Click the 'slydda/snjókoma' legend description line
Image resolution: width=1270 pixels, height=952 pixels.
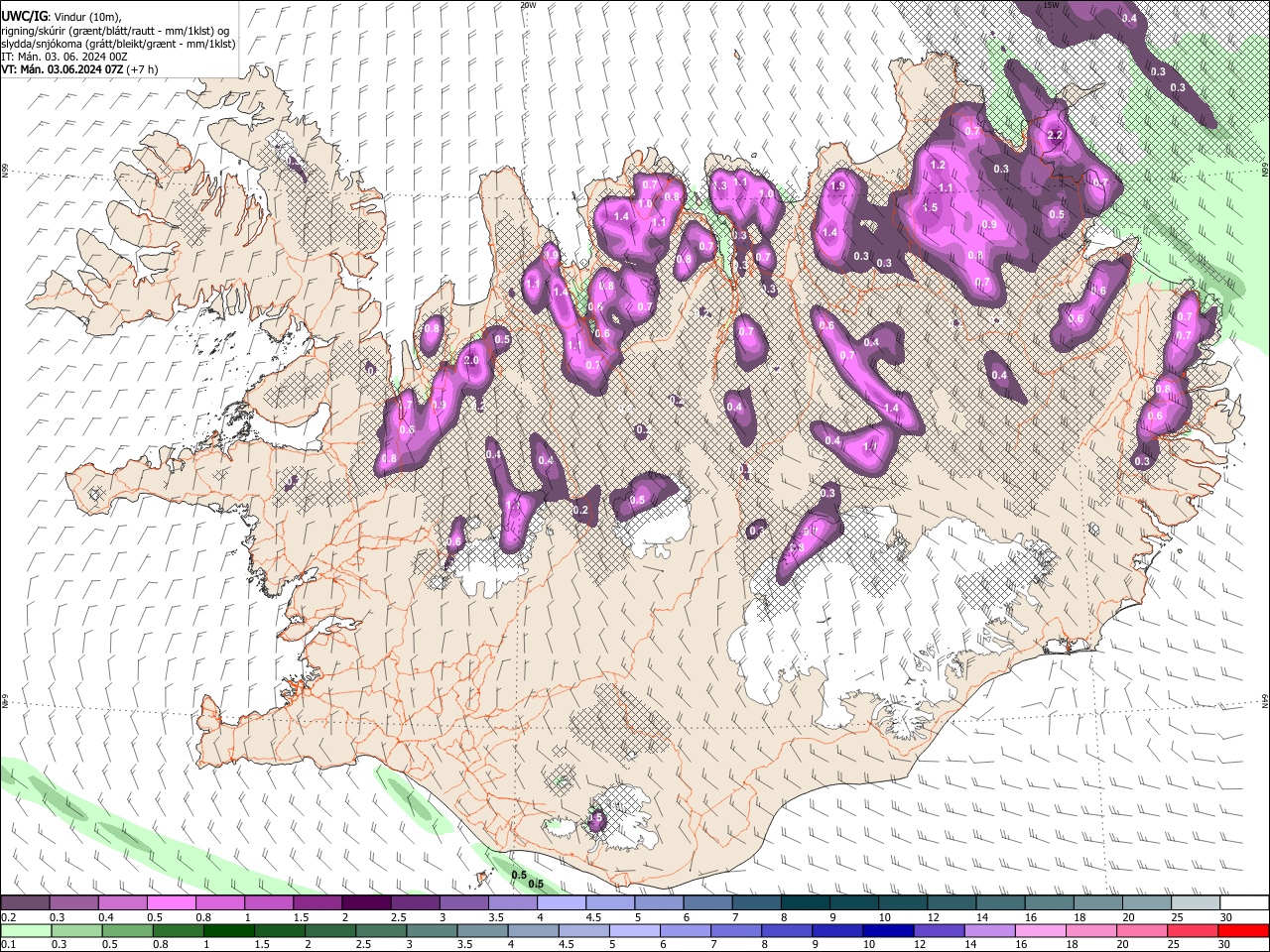coord(118,44)
